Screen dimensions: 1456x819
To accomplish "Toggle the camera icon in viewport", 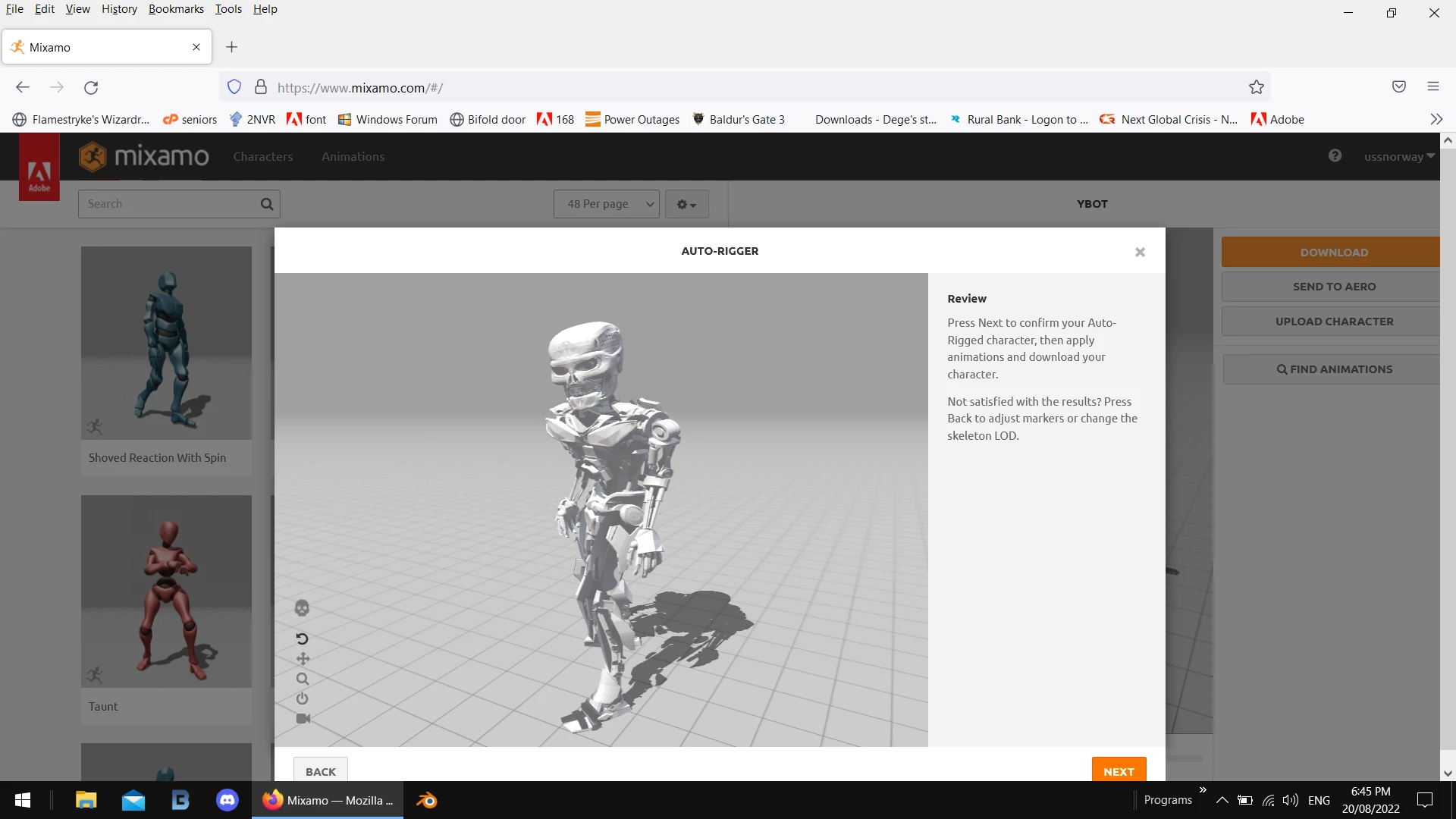I will pyautogui.click(x=303, y=718).
